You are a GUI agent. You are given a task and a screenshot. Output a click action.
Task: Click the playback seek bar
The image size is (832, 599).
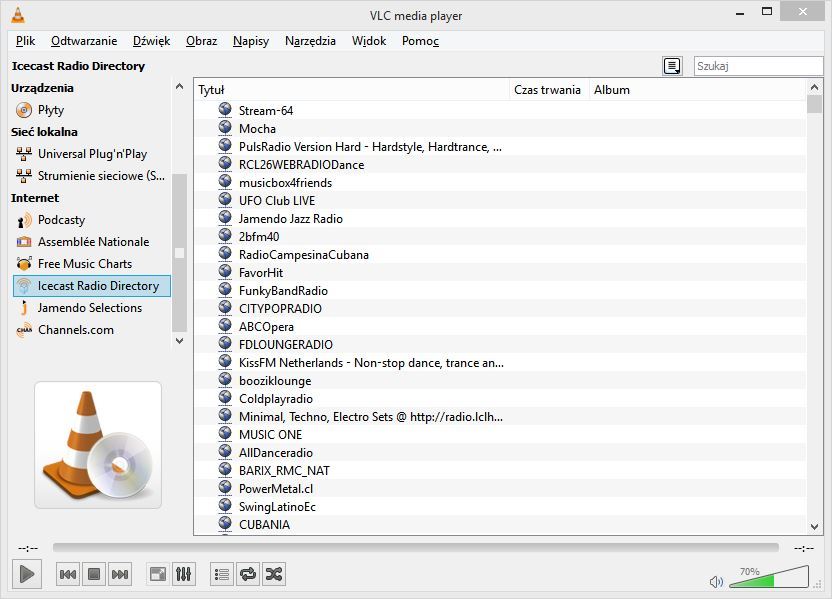(x=415, y=547)
